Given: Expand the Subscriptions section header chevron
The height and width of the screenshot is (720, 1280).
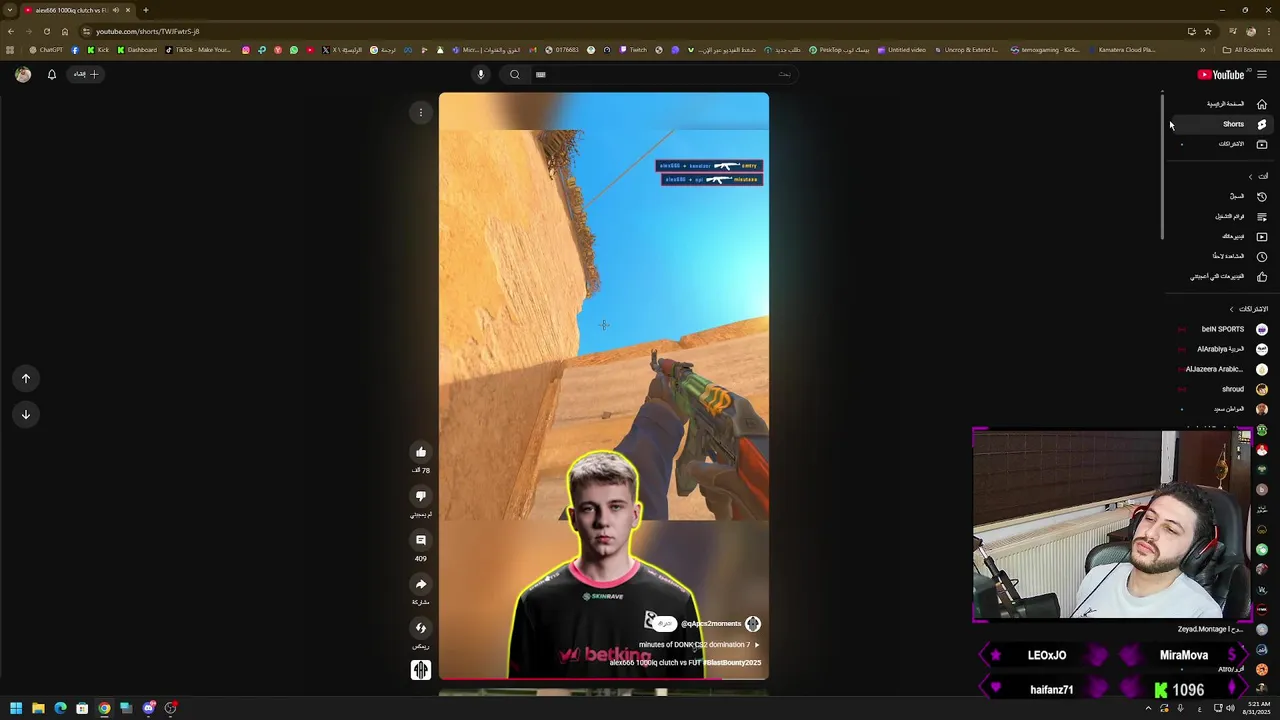Looking at the screenshot, I should [x=1232, y=309].
